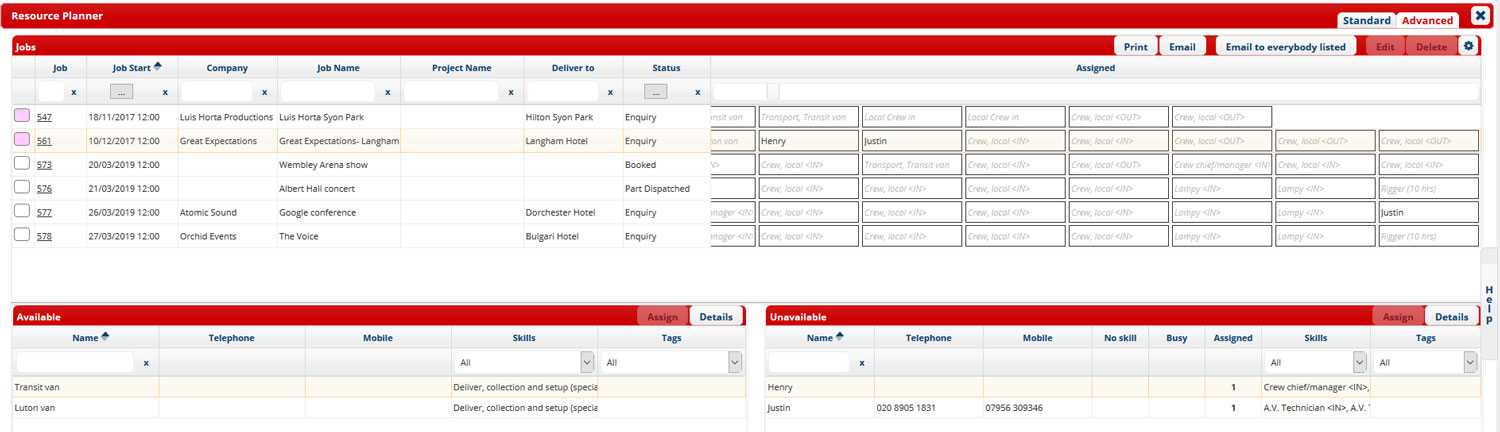The height and width of the screenshot is (432, 1500).
Task: Clear the Company column filter
Action: [x=264, y=92]
